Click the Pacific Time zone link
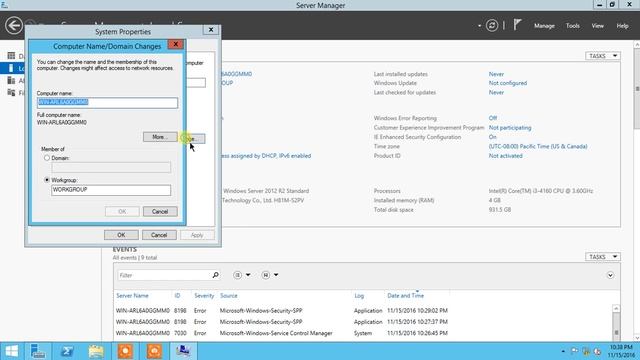The width and height of the screenshot is (640, 360). (538, 146)
